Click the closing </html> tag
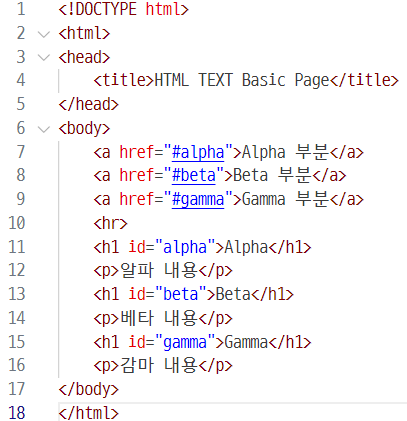This screenshot has width=407, height=421. [89, 413]
